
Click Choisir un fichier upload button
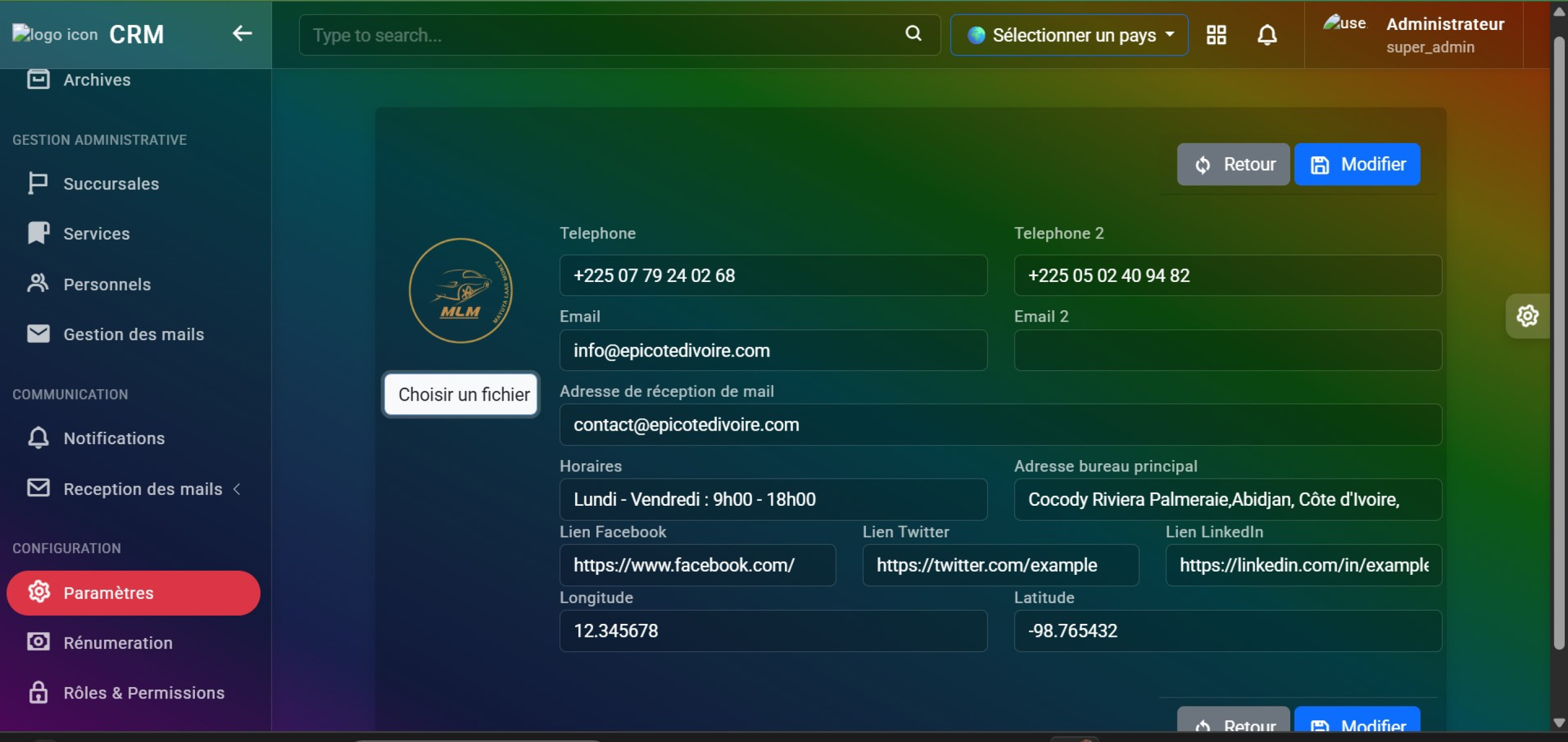click(461, 395)
